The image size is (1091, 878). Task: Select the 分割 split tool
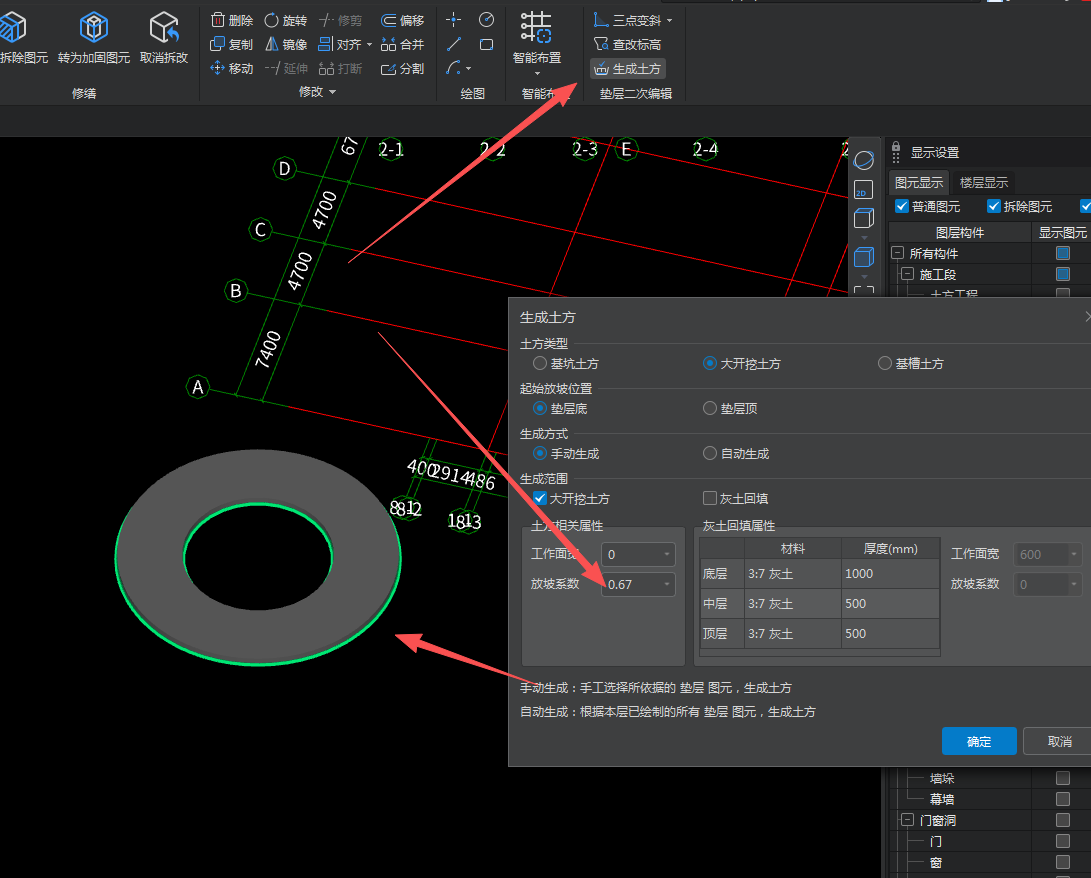[x=403, y=68]
